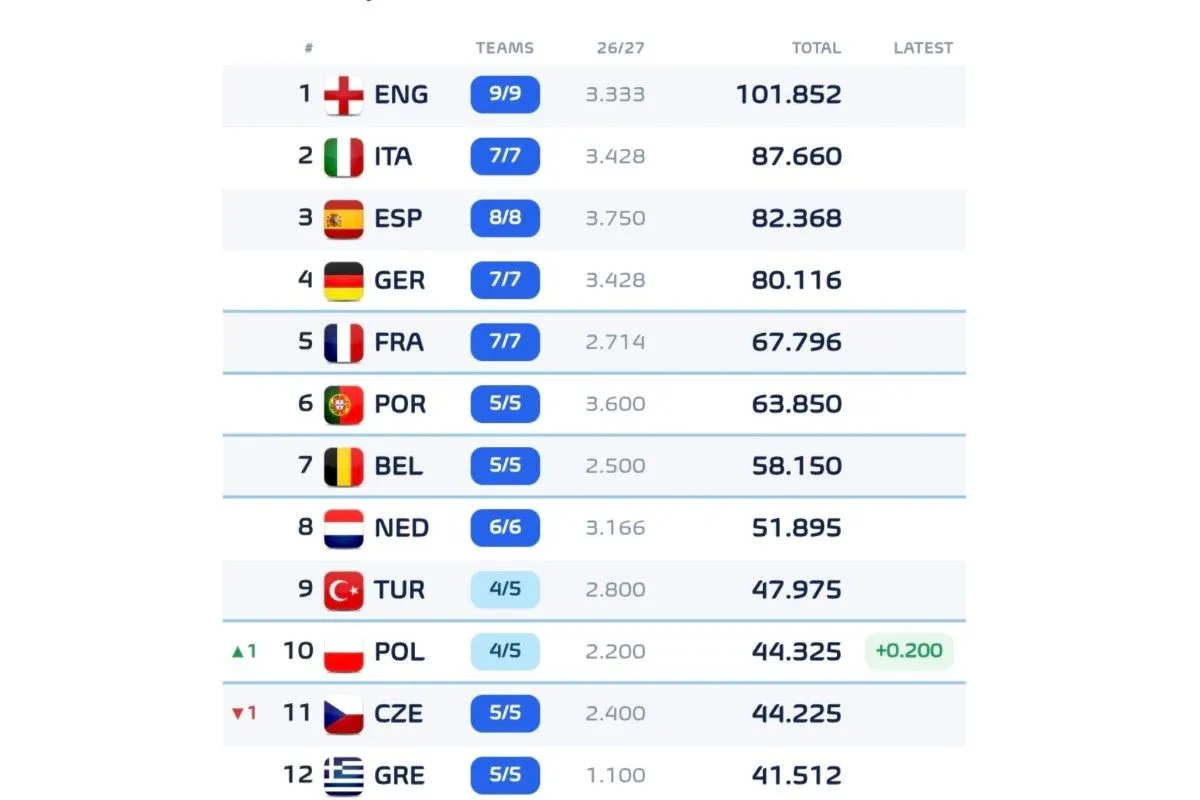
Task: Click Turkey's 4/5 teams badge
Action: click(505, 590)
